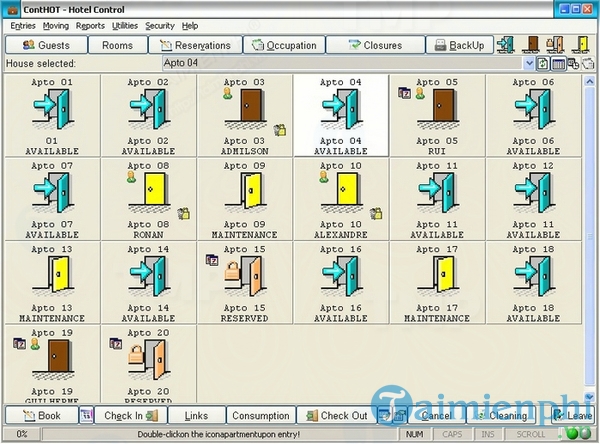
Task: Select the Apto 16 available door icon
Action: pos(341,276)
